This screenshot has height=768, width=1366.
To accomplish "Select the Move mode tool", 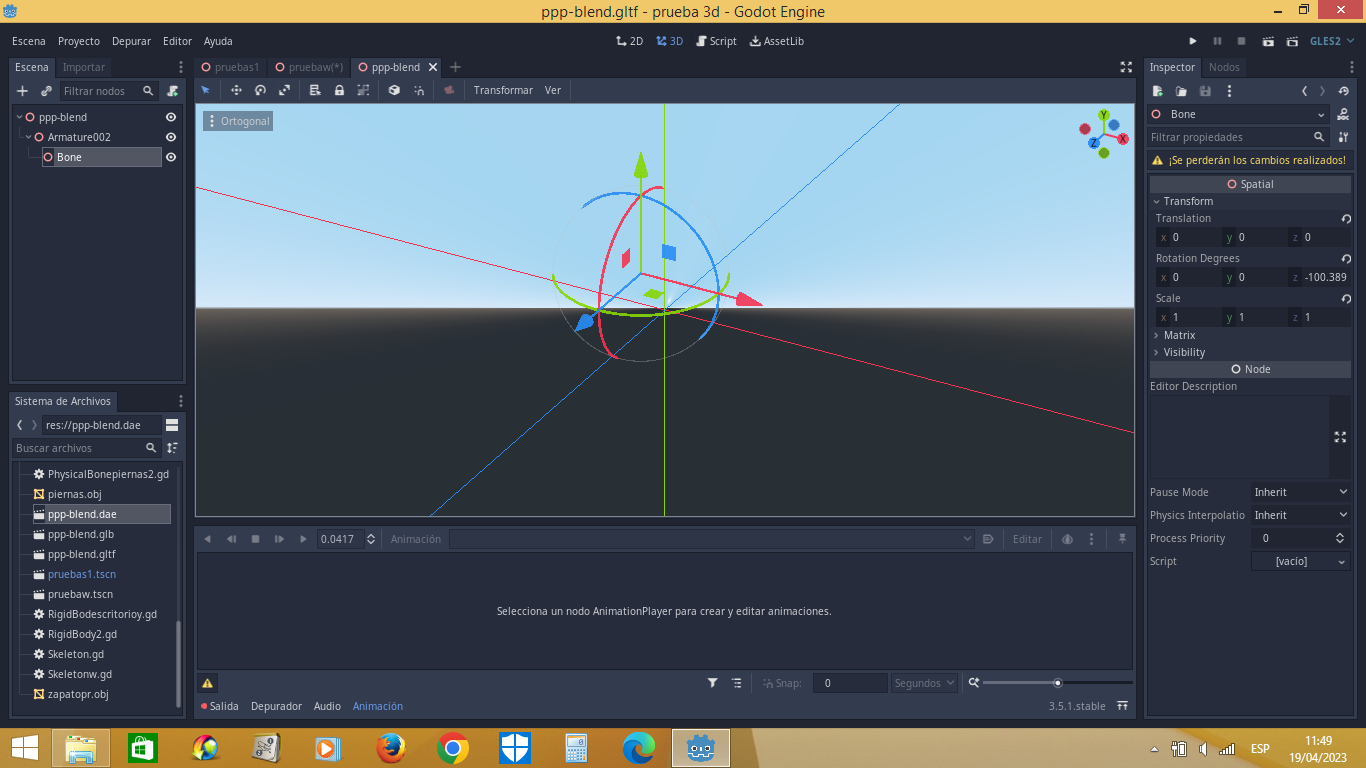I will tap(236, 90).
